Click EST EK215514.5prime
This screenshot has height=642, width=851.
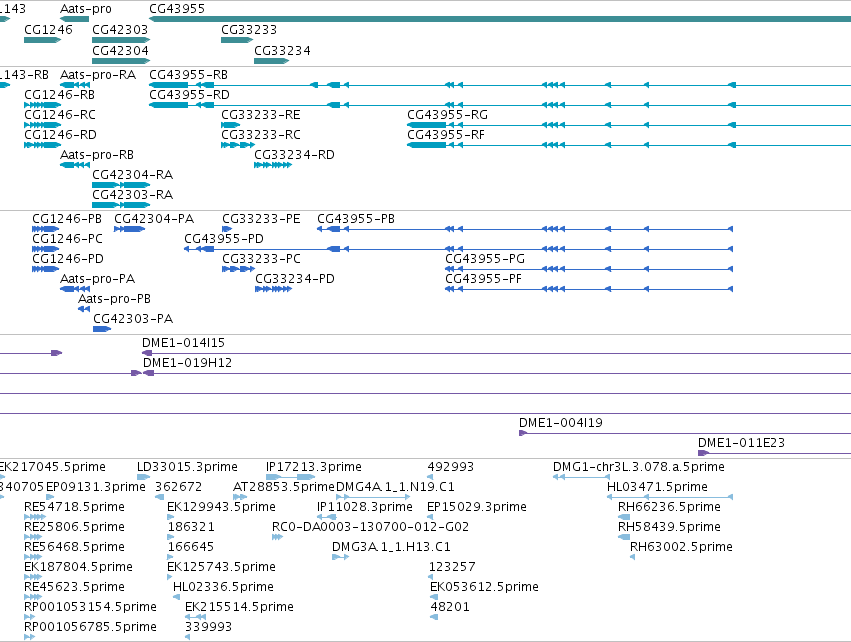click(195, 617)
